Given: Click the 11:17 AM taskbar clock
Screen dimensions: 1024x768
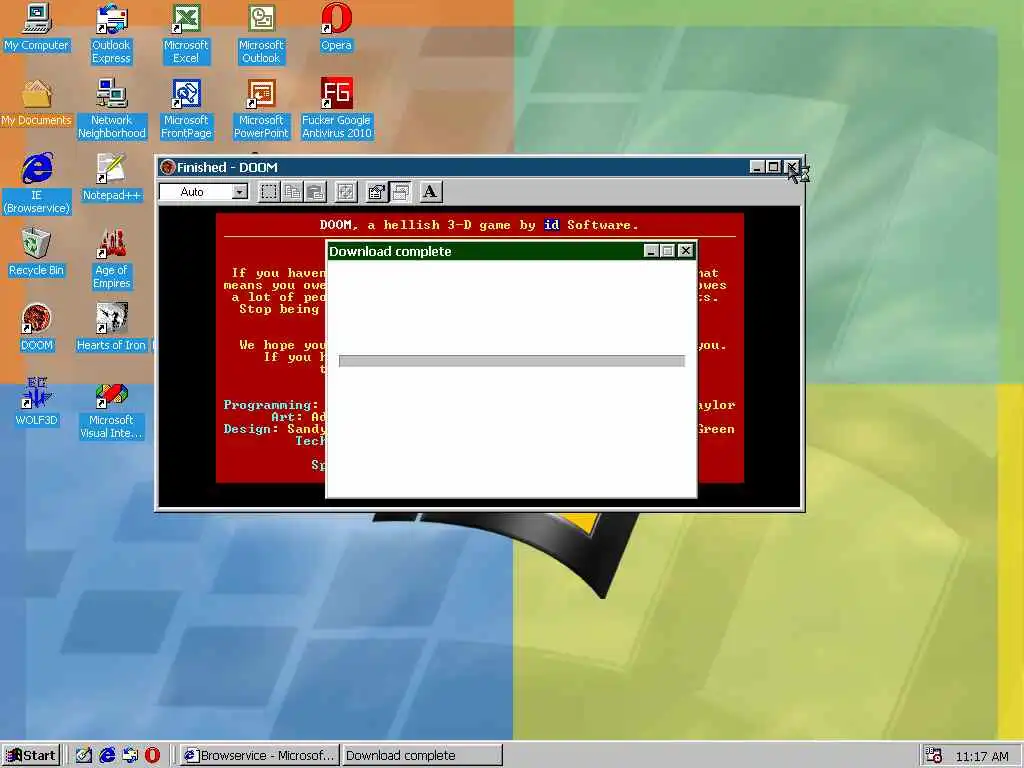Looking at the screenshot, I should click(982, 756).
